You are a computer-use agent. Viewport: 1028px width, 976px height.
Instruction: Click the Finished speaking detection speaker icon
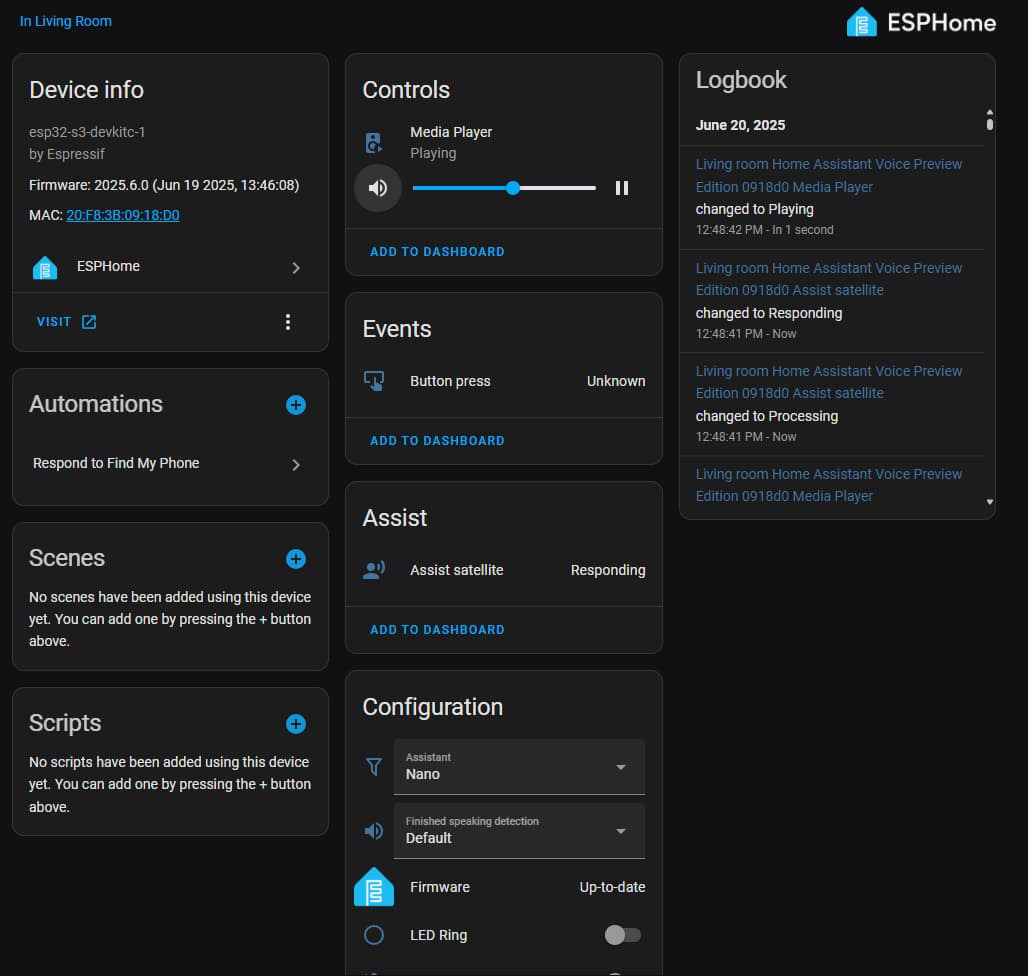[374, 831]
